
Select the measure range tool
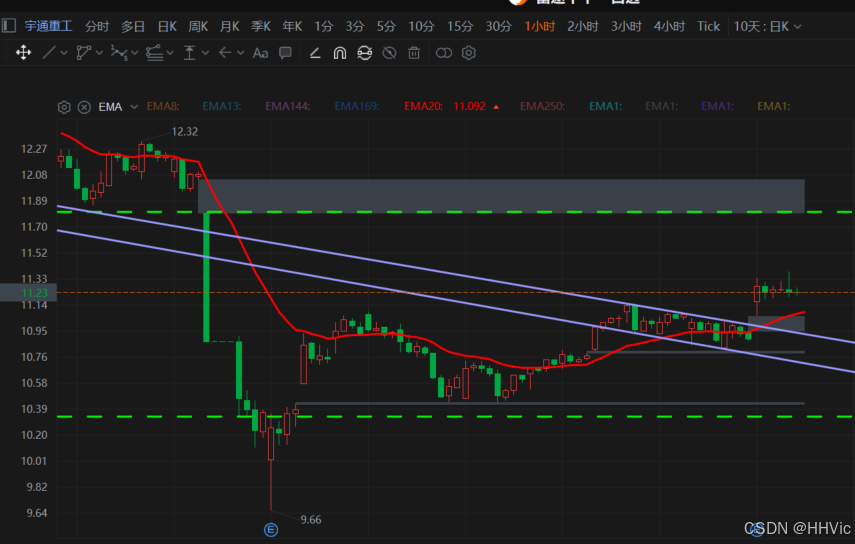tap(189, 53)
